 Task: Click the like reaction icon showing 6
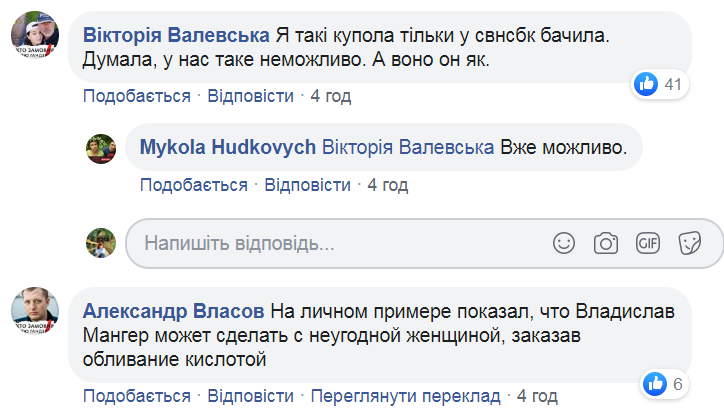coord(656,383)
